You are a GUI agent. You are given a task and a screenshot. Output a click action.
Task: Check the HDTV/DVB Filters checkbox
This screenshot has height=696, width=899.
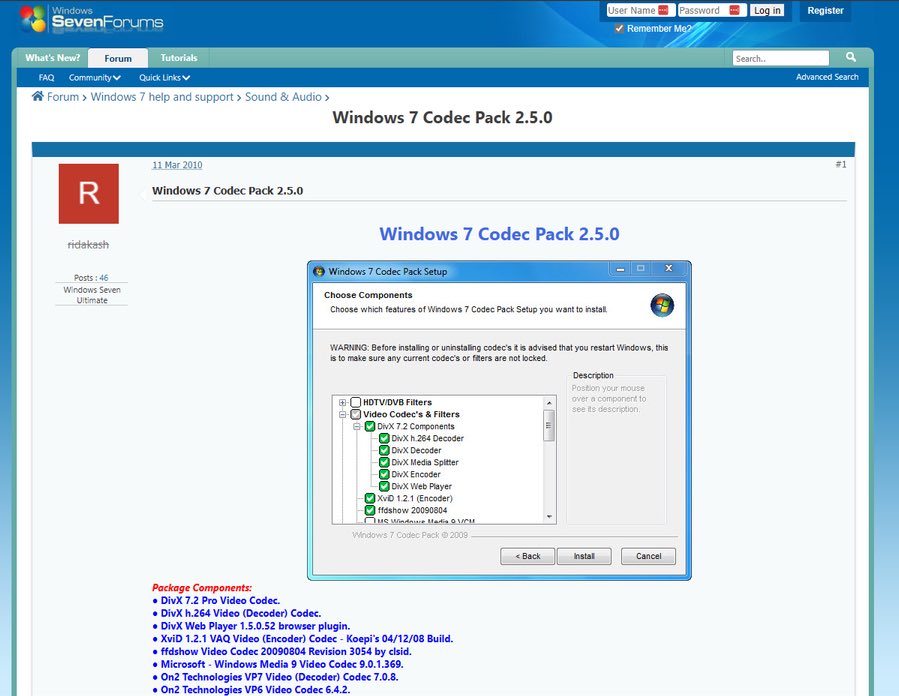pos(355,402)
